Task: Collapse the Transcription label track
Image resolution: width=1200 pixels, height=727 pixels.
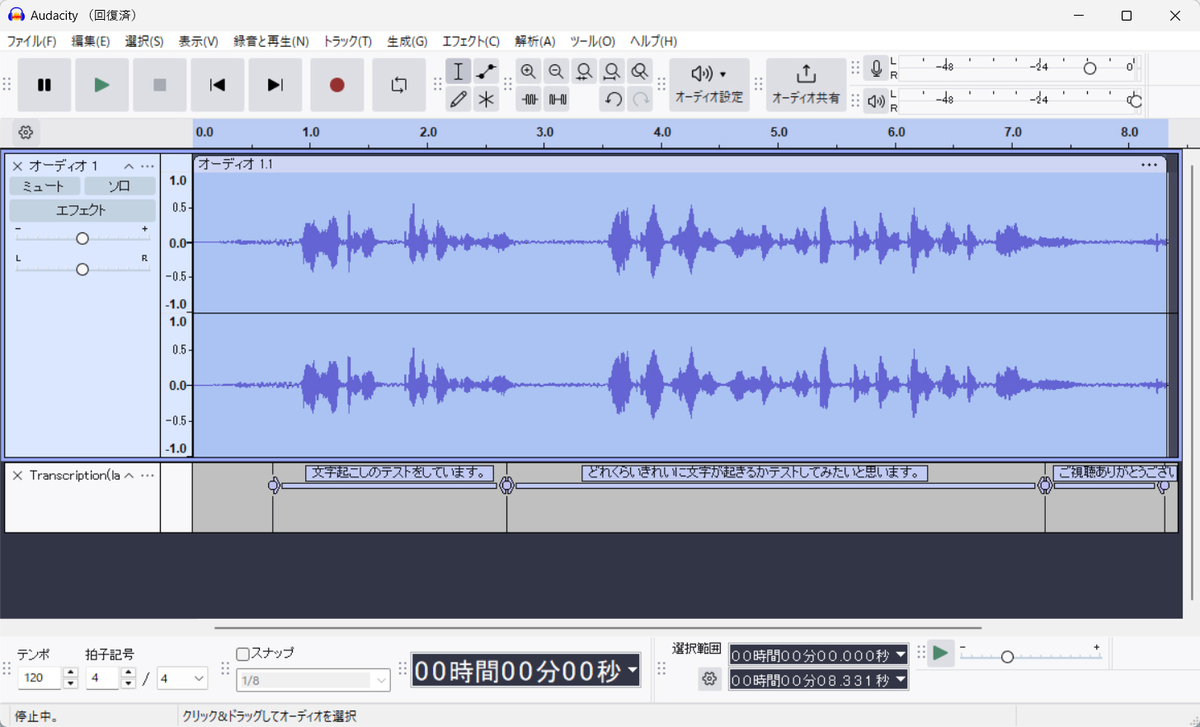Action: point(129,475)
